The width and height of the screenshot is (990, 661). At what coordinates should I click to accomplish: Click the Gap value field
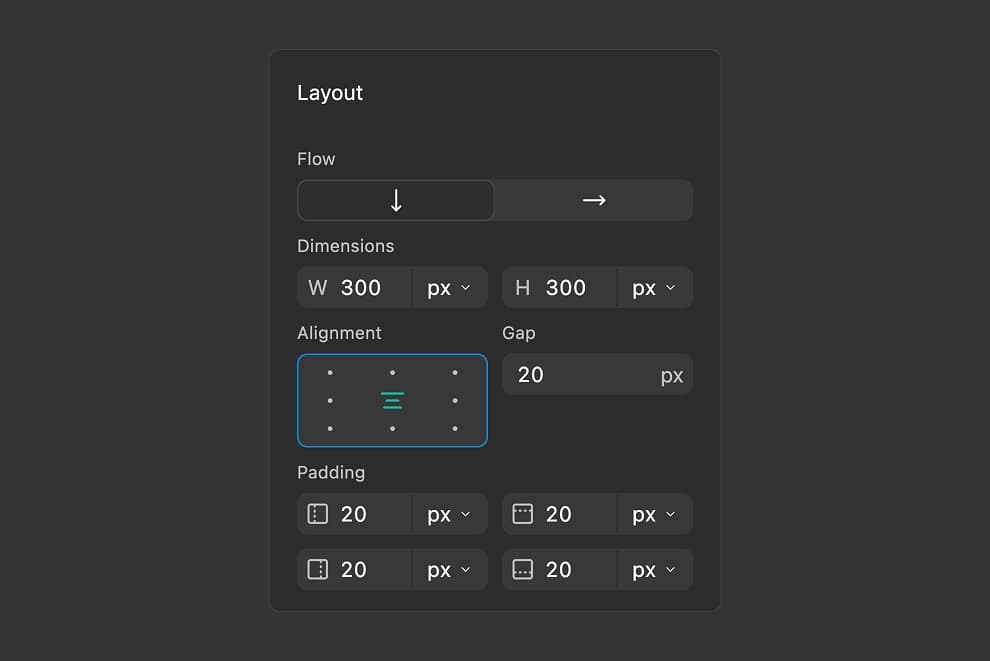560,374
